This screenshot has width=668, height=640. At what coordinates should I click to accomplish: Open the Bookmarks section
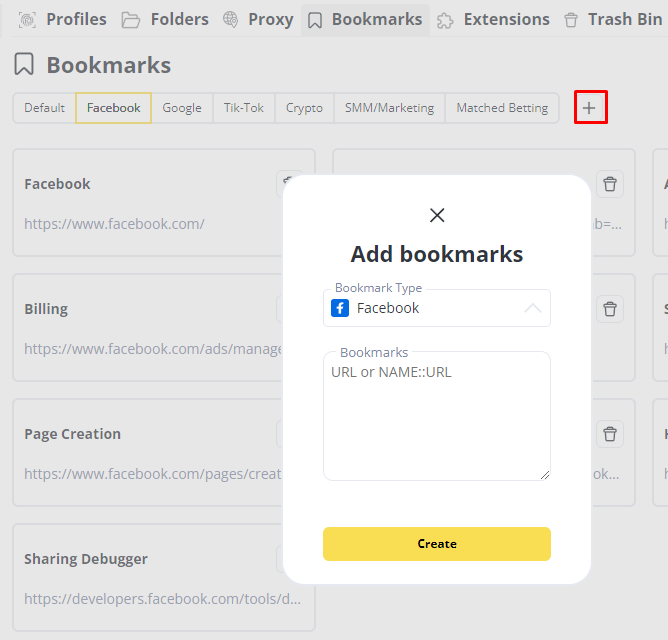click(x=365, y=20)
